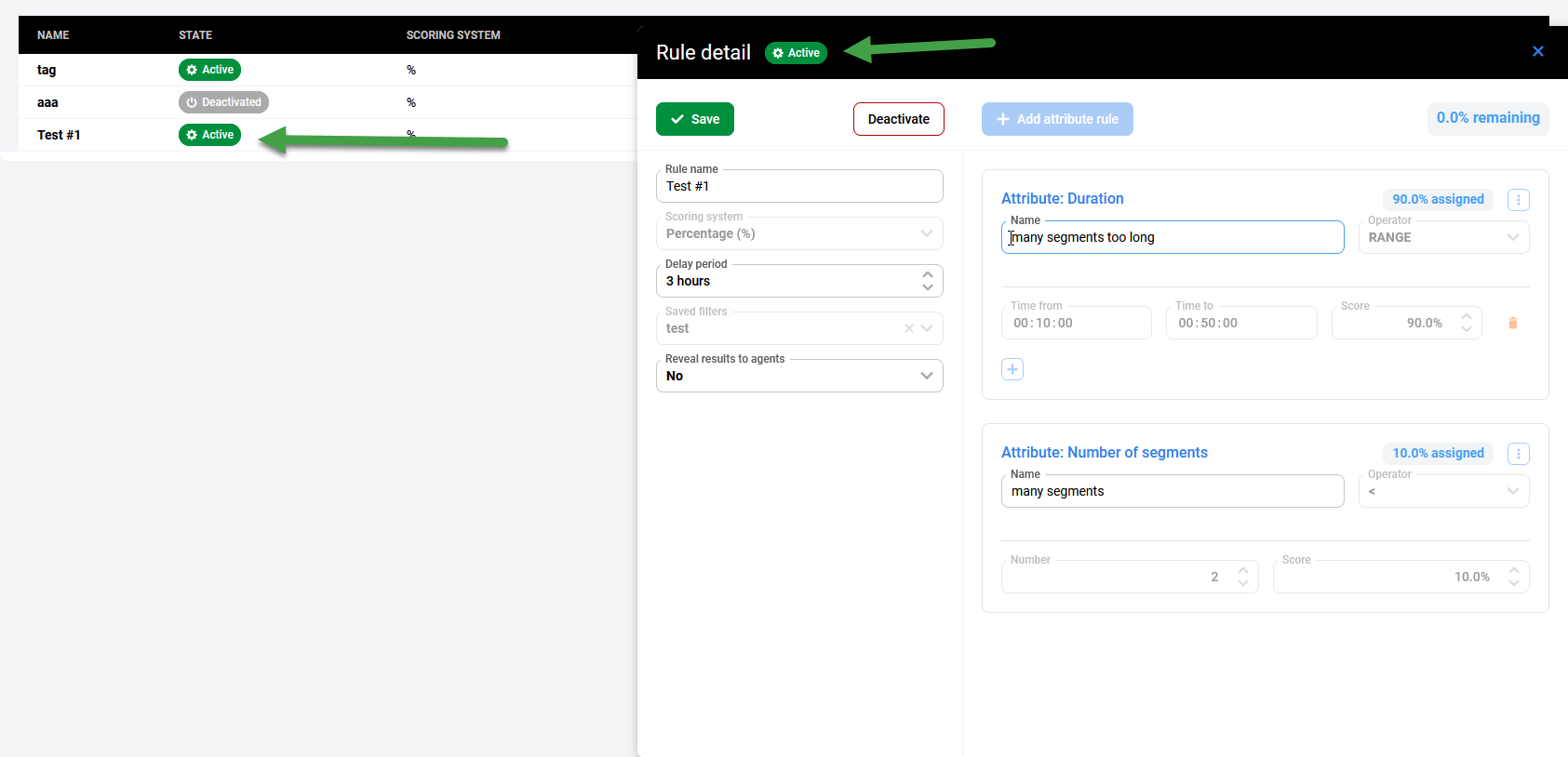Open the Number of segments three-dot menu
Viewport: 1568px width, 757px height.
(x=1518, y=454)
